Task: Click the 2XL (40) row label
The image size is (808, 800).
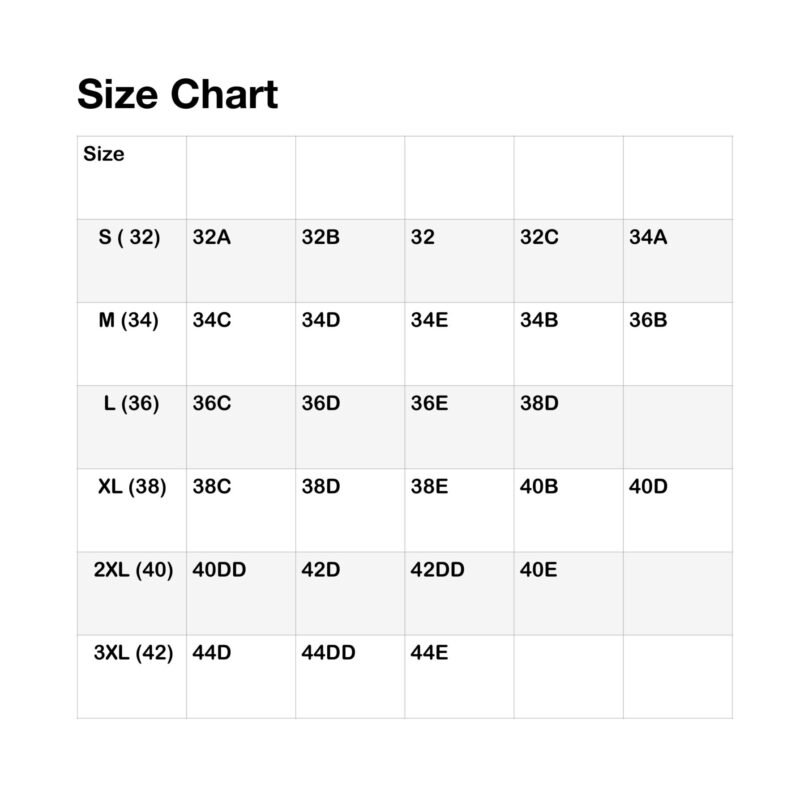Action: (x=133, y=570)
